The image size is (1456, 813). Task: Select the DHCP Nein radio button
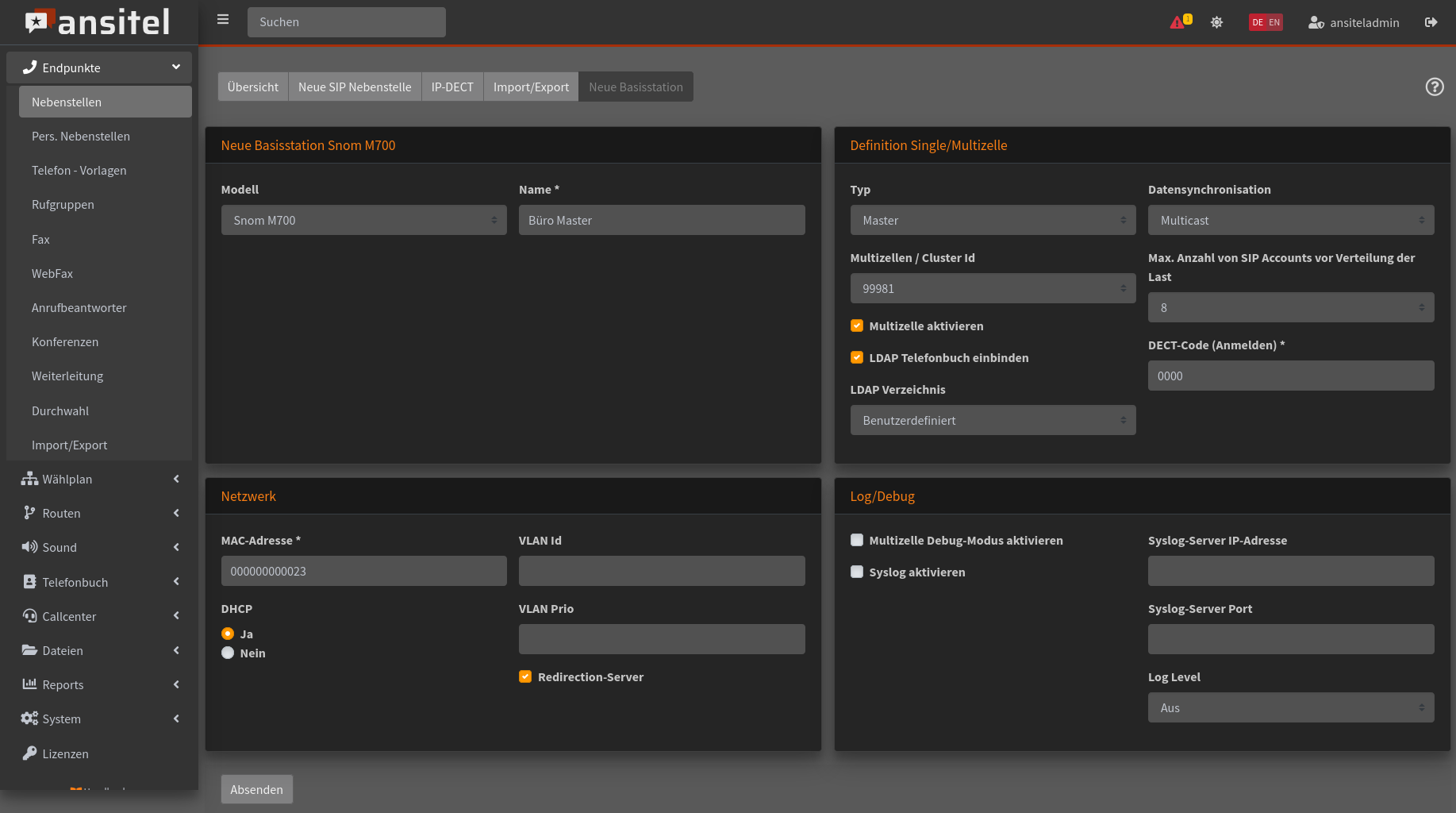pos(228,653)
